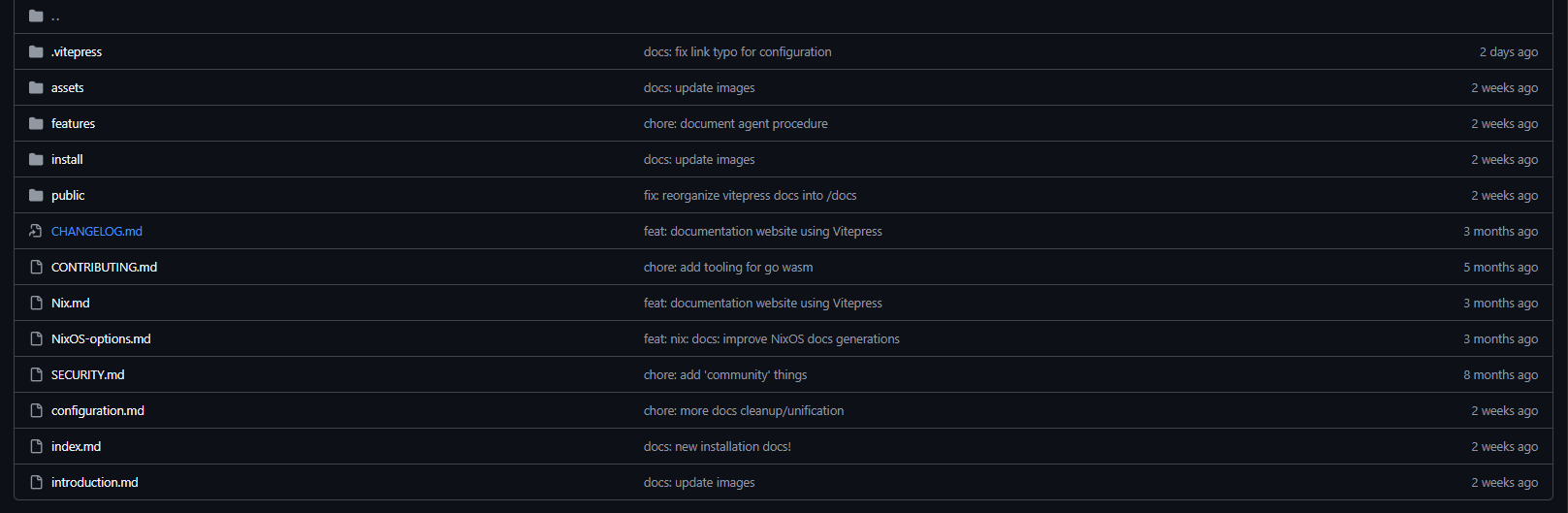This screenshot has width=1568, height=513.
Task: Click the install folder icon
Action: point(36,160)
